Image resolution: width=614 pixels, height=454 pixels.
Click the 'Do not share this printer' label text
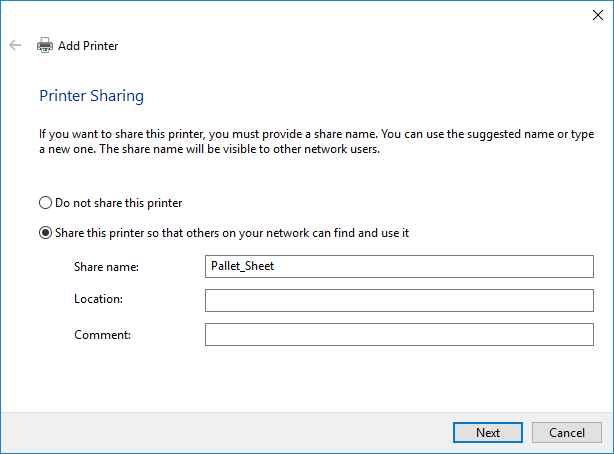point(118,202)
